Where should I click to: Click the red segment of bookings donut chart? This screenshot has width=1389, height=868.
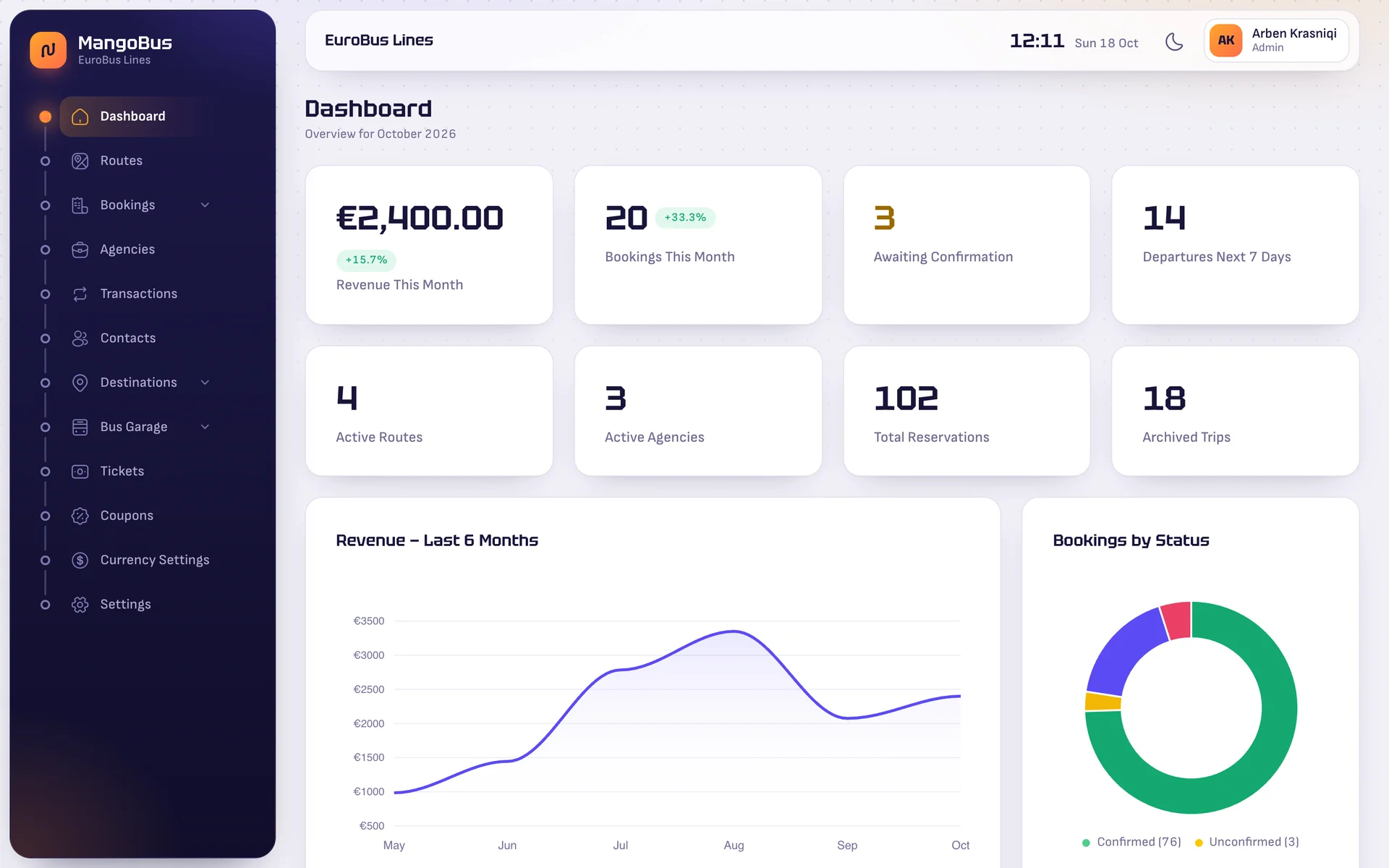coord(1177,620)
